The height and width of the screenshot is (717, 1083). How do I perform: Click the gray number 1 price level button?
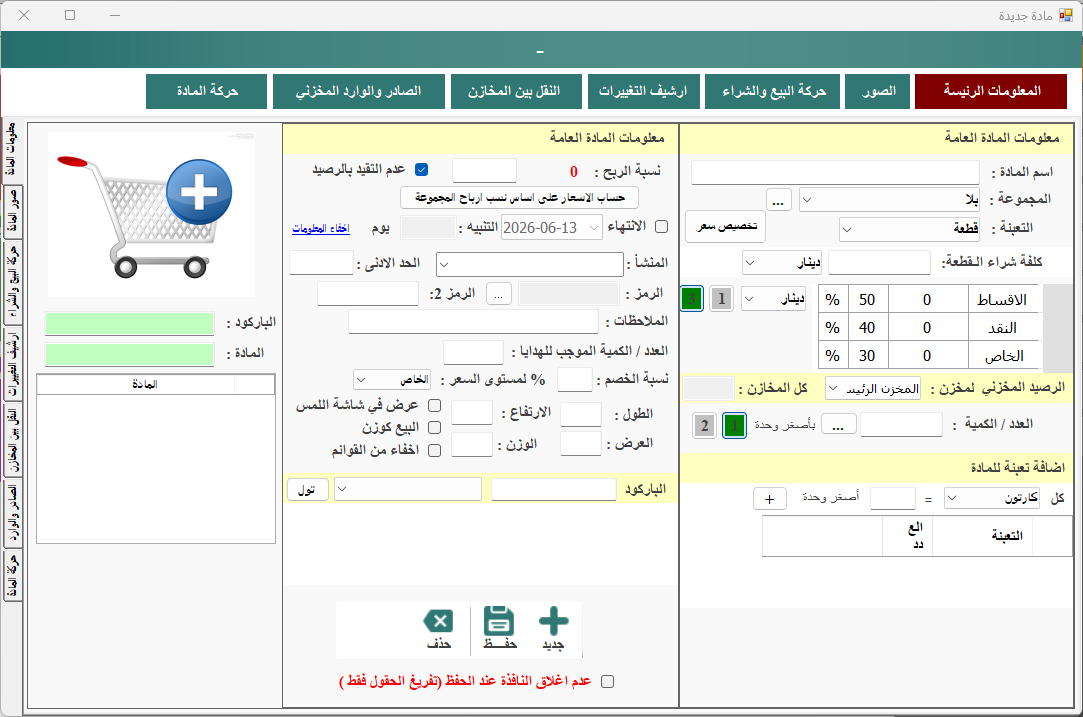point(721,298)
